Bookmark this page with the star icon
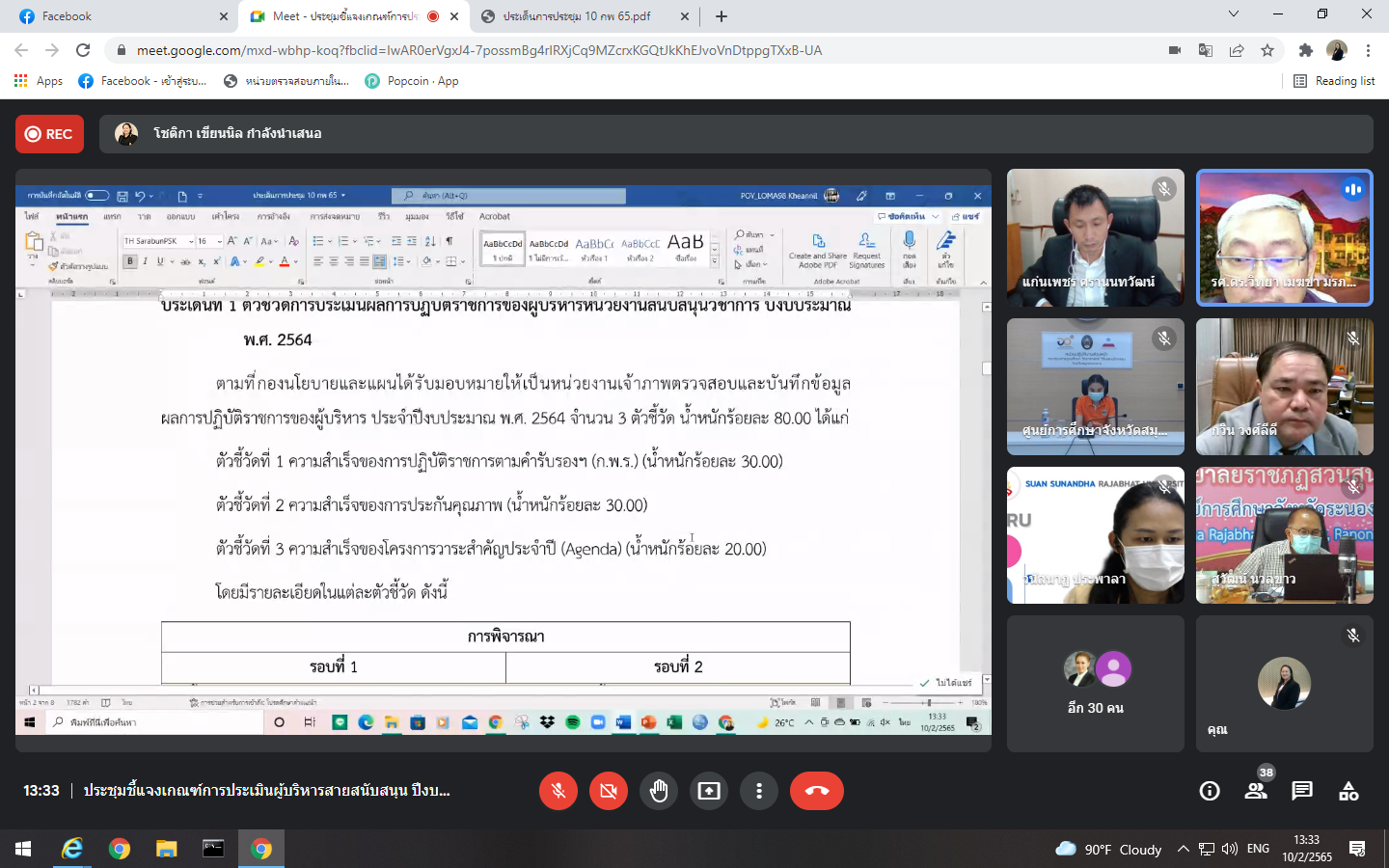Image resolution: width=1389 pixels, height=868 pixels. (x=1267, y=50)
